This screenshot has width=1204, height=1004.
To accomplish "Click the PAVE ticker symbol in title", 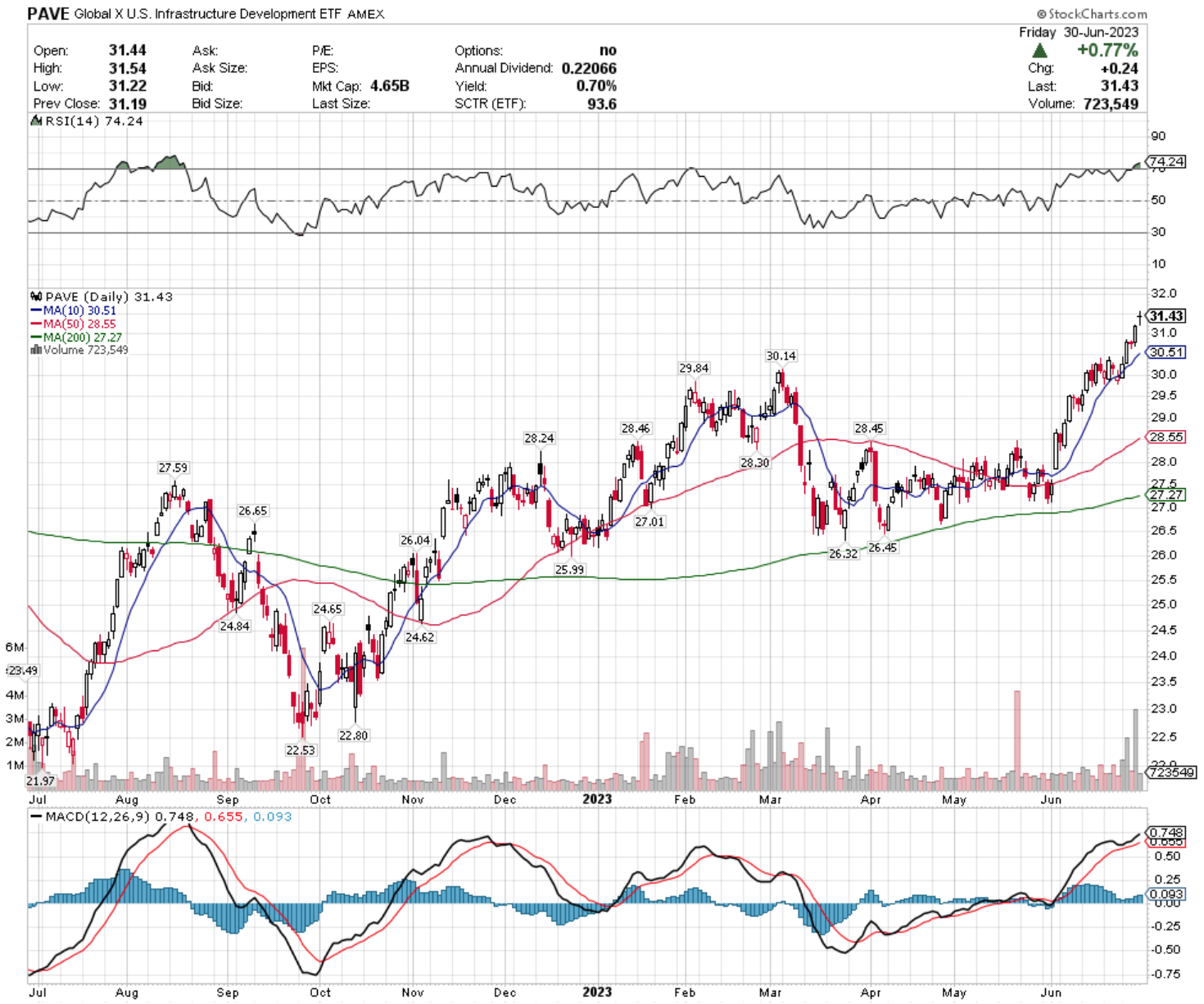I will (48, 14).
